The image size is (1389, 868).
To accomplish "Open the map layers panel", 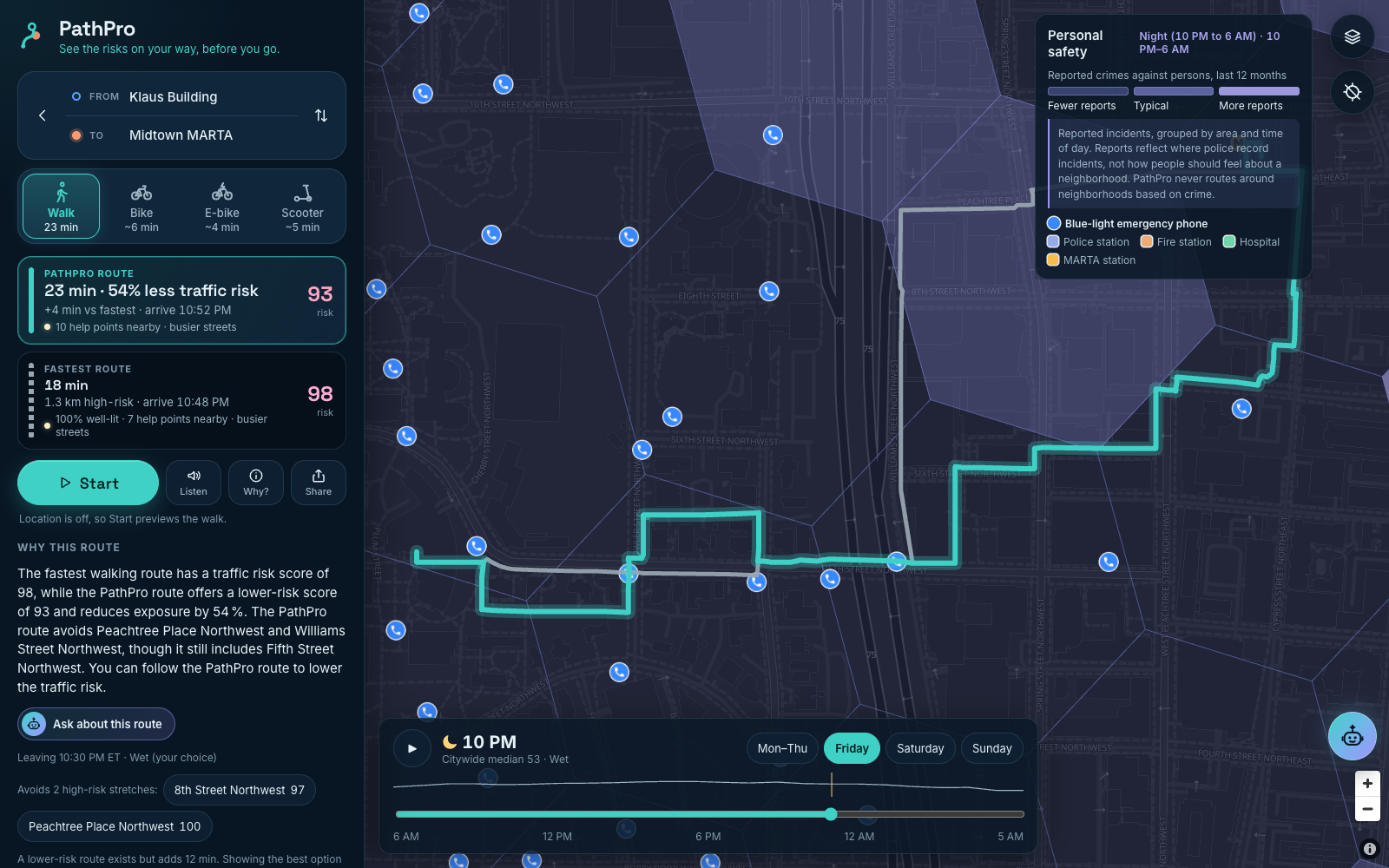I will (x=1353, y=36).
